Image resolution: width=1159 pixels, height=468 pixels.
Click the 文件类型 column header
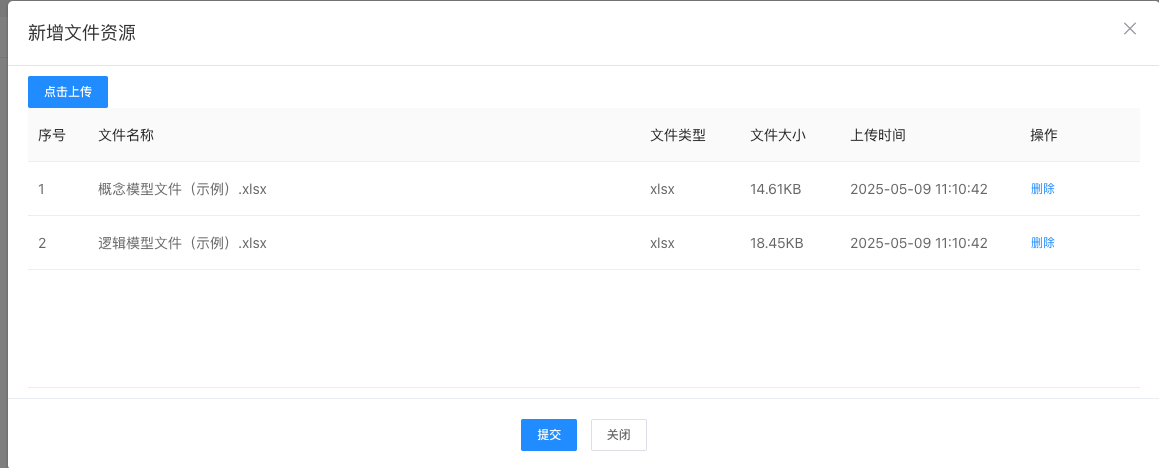pyautogui.click(x=678, y=135)
